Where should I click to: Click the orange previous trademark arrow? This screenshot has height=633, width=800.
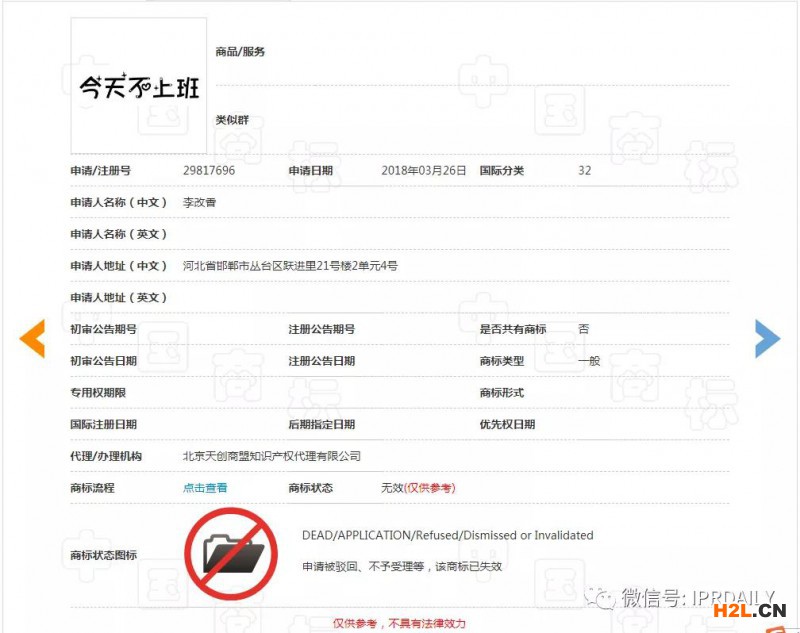click(33, 339)
